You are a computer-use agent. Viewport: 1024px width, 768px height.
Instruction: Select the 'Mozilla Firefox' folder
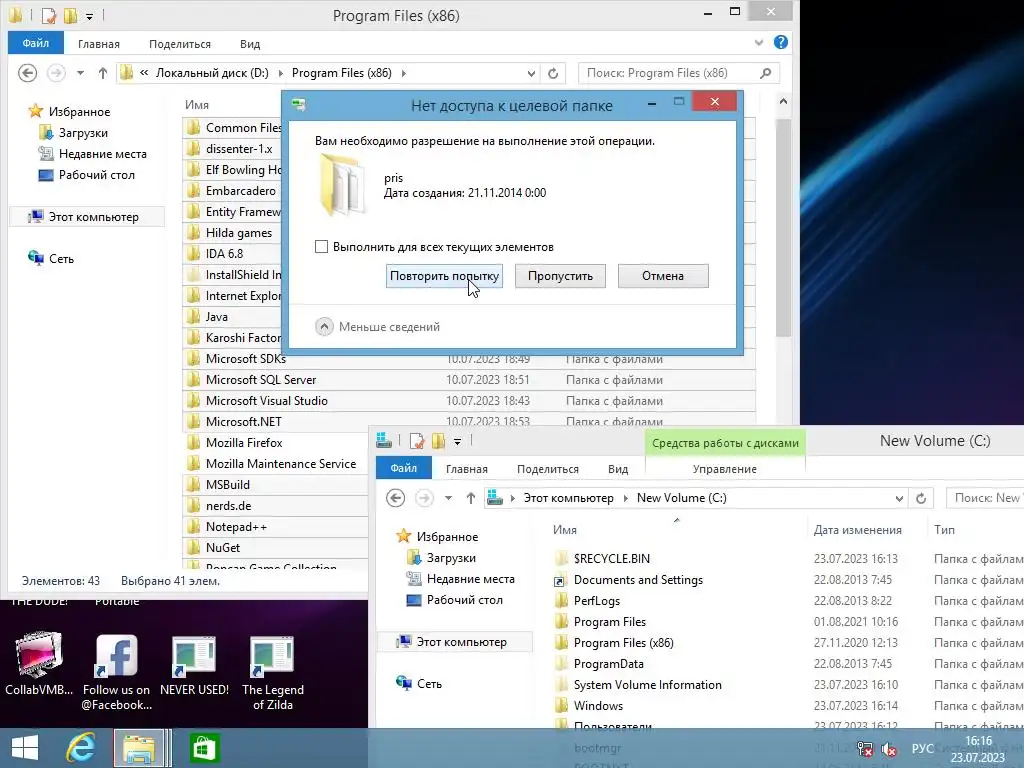pos(244,442)
